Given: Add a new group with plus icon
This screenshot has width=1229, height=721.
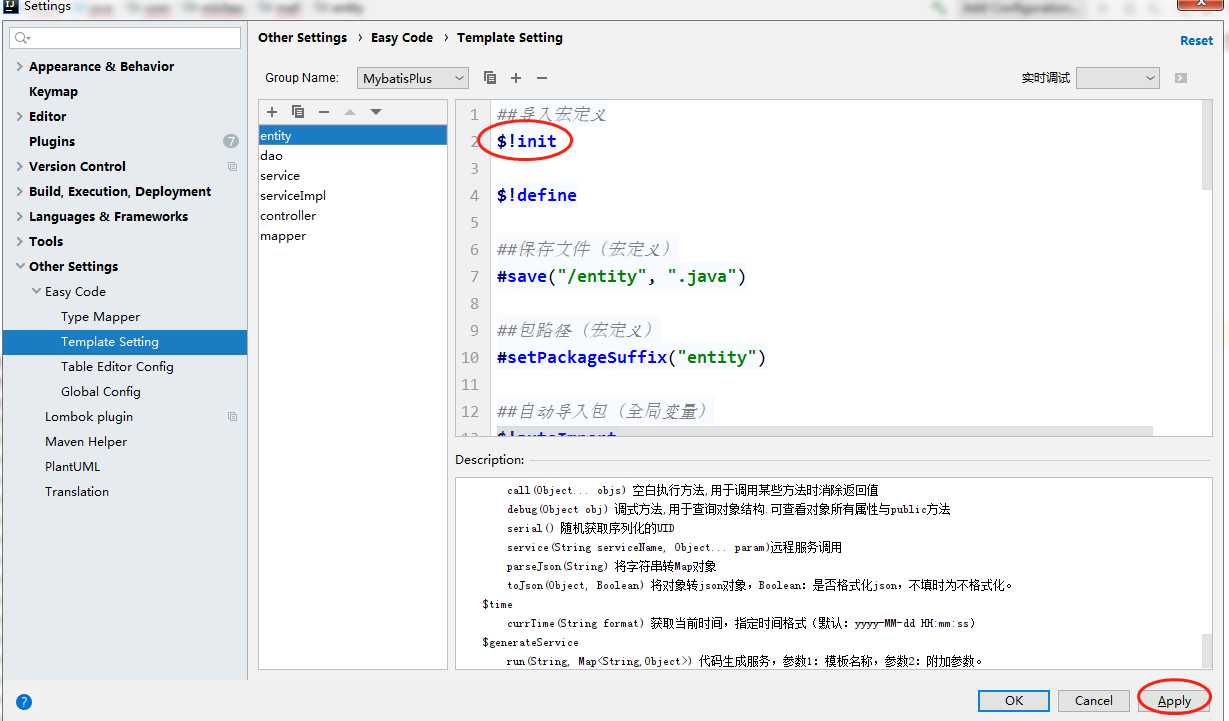Looking at the screenshot, I should click(516, 78).
